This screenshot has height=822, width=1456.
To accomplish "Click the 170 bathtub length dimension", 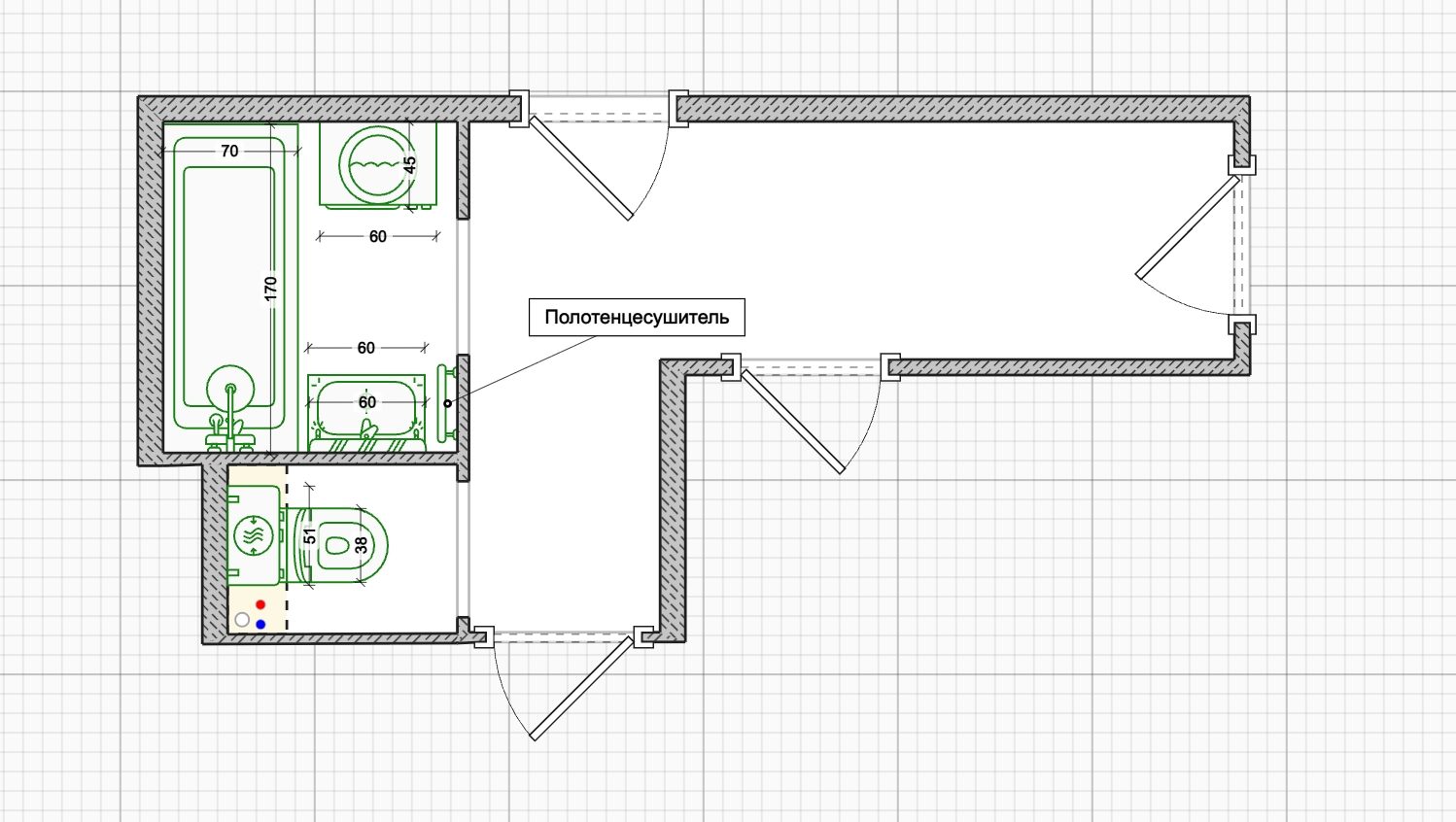I will (270, 288).
